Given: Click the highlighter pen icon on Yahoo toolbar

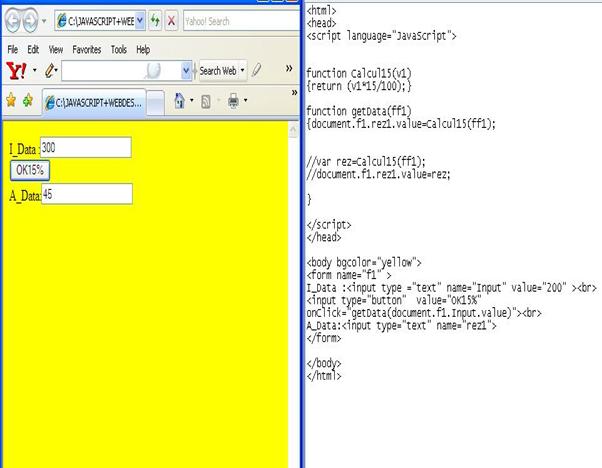Looking at the screenshot, I should coord(257,70).
